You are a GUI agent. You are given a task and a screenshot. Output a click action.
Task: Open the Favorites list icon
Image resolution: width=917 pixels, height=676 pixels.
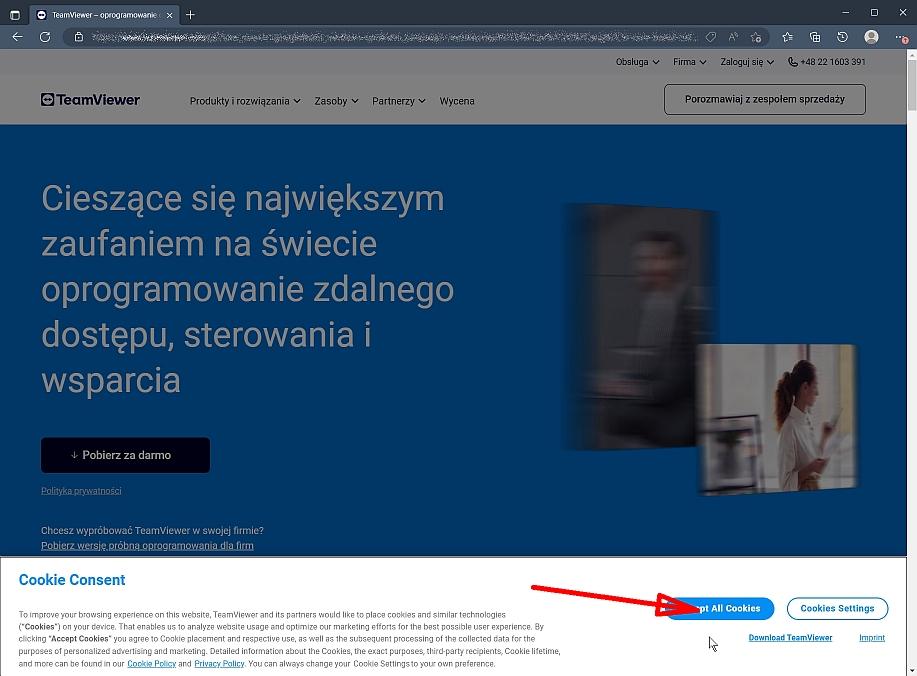click(x=787, y=37)
